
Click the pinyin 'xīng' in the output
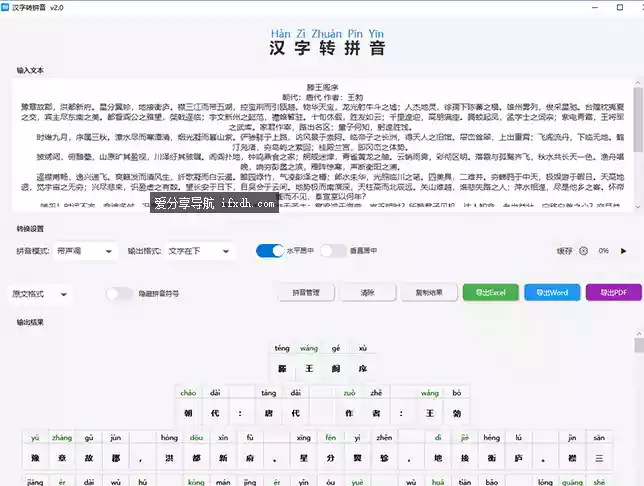click(304, 438)
